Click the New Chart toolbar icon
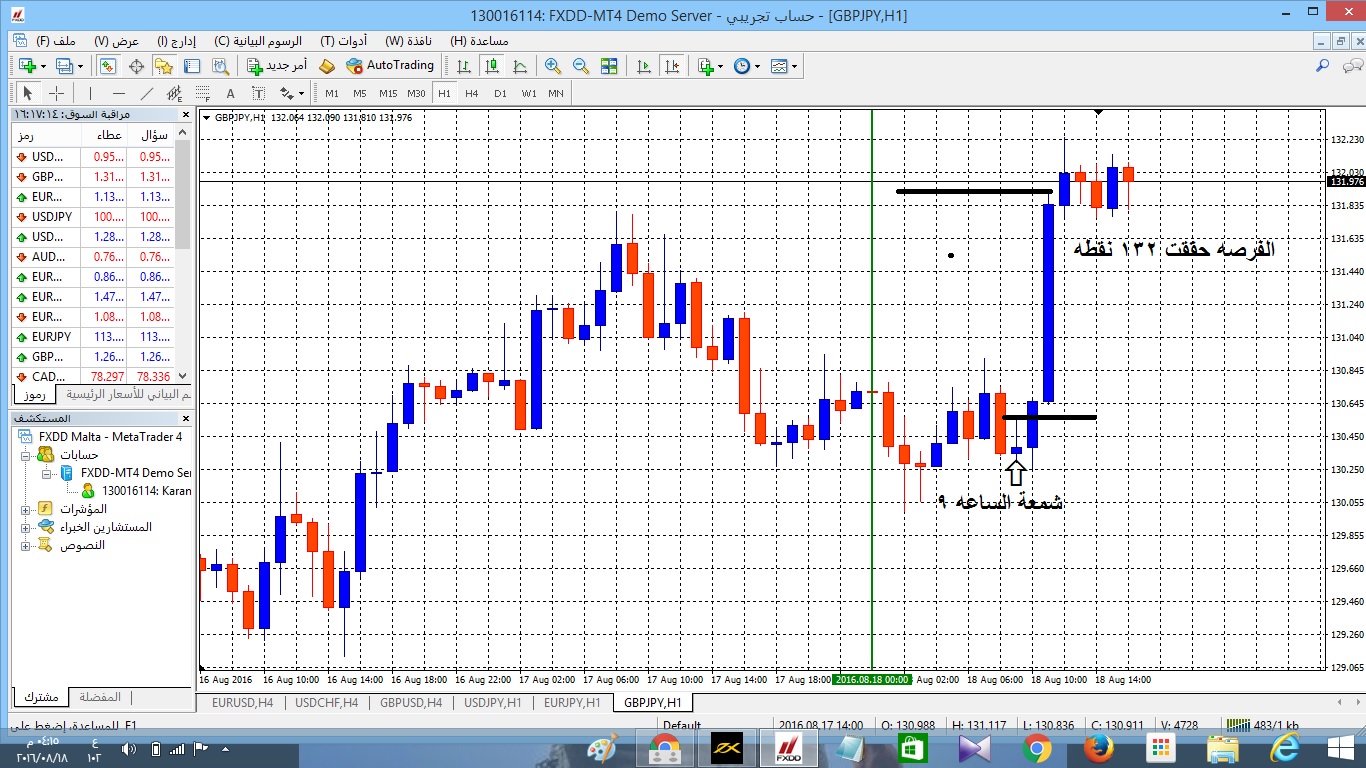The height and width of the screenshot is (768, 1366). 27,66
